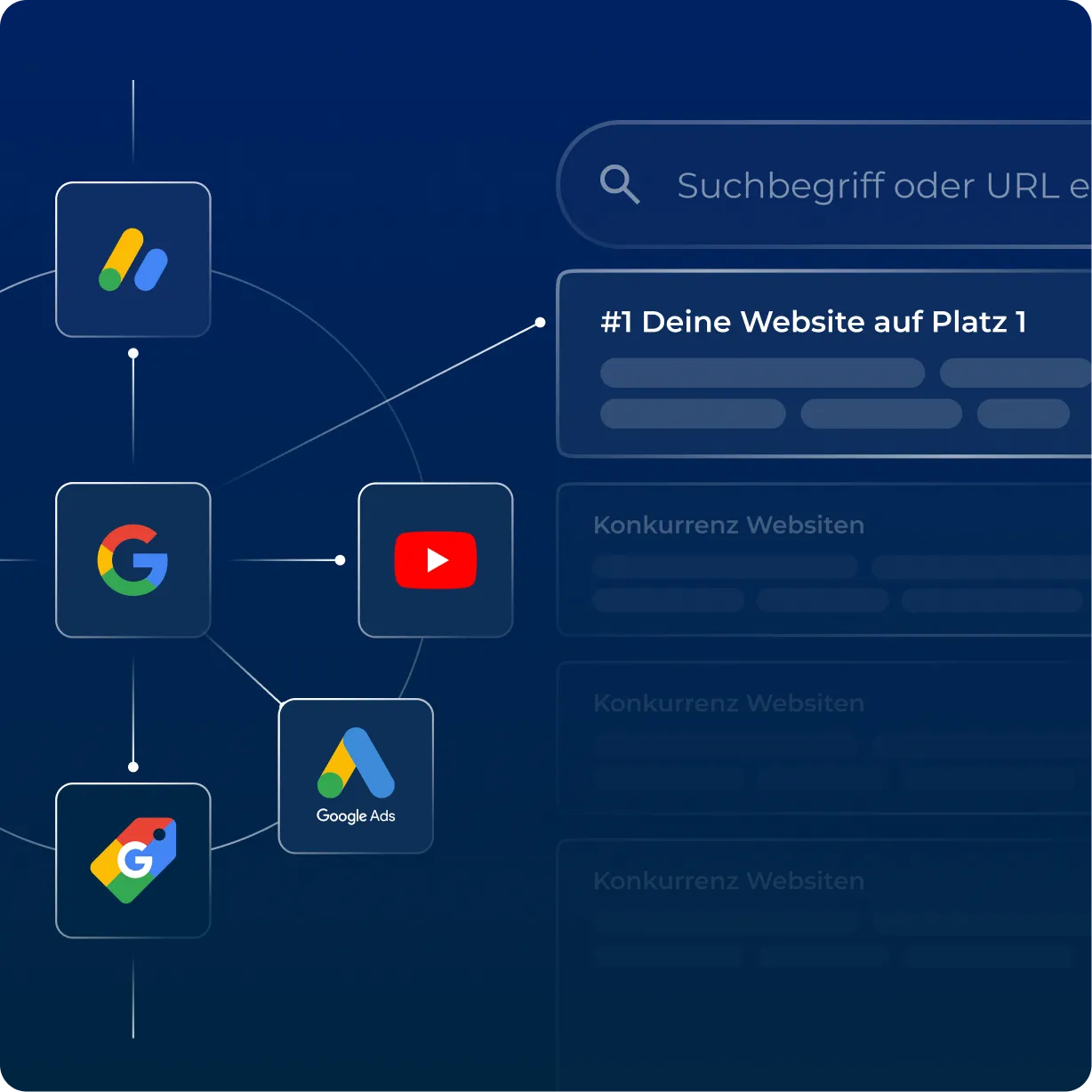Click the Google Shopping price-tag icon
1092x1092 pixels.
[x=133, y=859]
